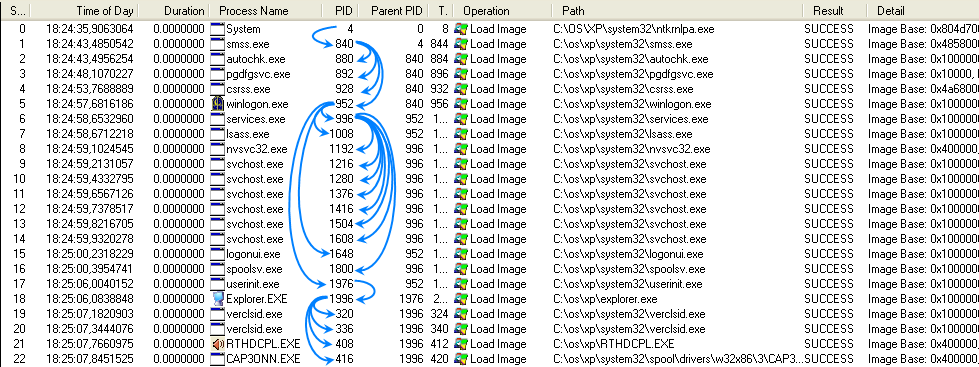Click the Load Image icon in the lsass.exe row
This screenshot has width=979, height=367.
tap(461, 134)
